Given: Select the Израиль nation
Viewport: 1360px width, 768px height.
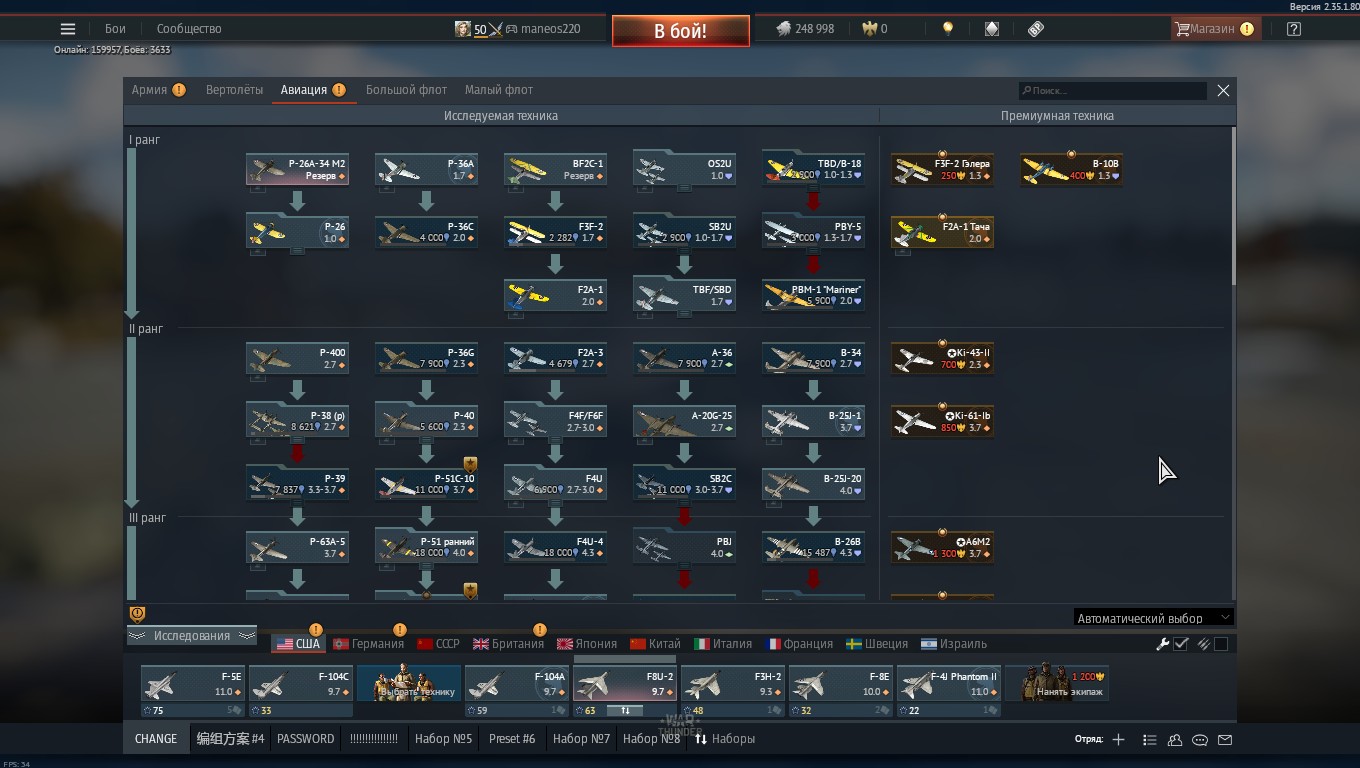Looking at the screenshot, I should click(x=954, y=644).
